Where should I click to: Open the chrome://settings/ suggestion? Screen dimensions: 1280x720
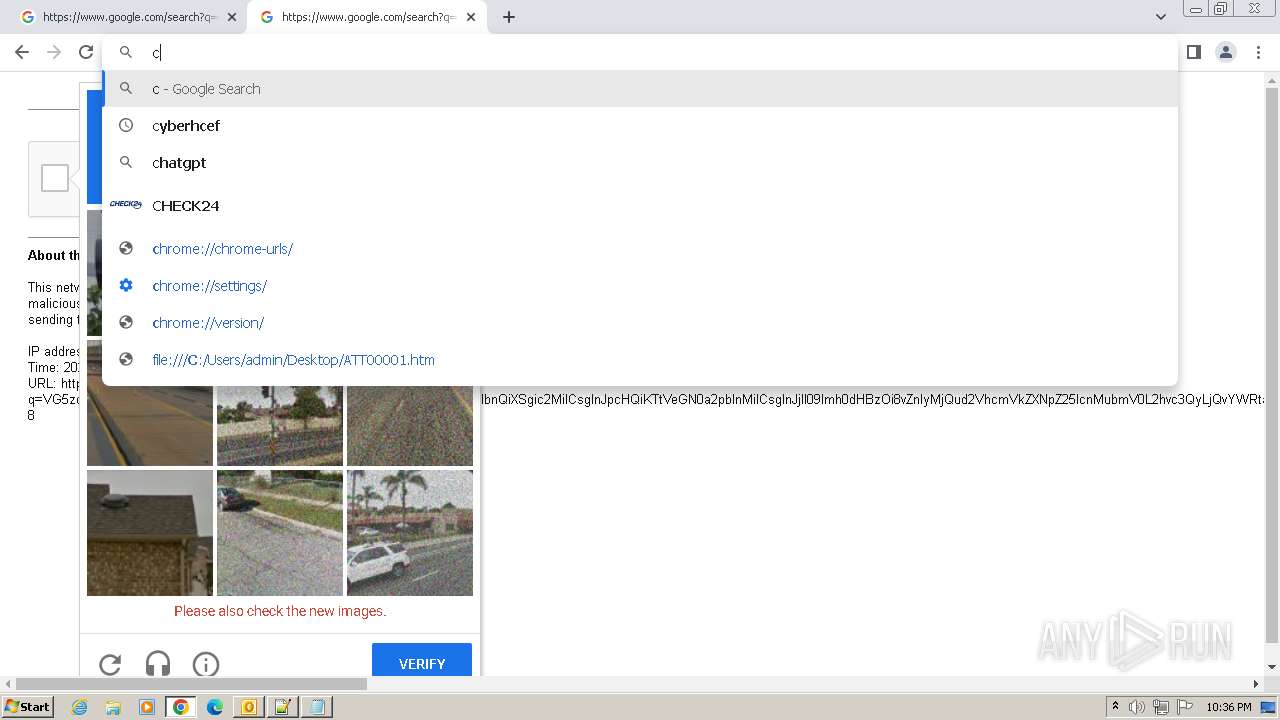coord(640,285)
